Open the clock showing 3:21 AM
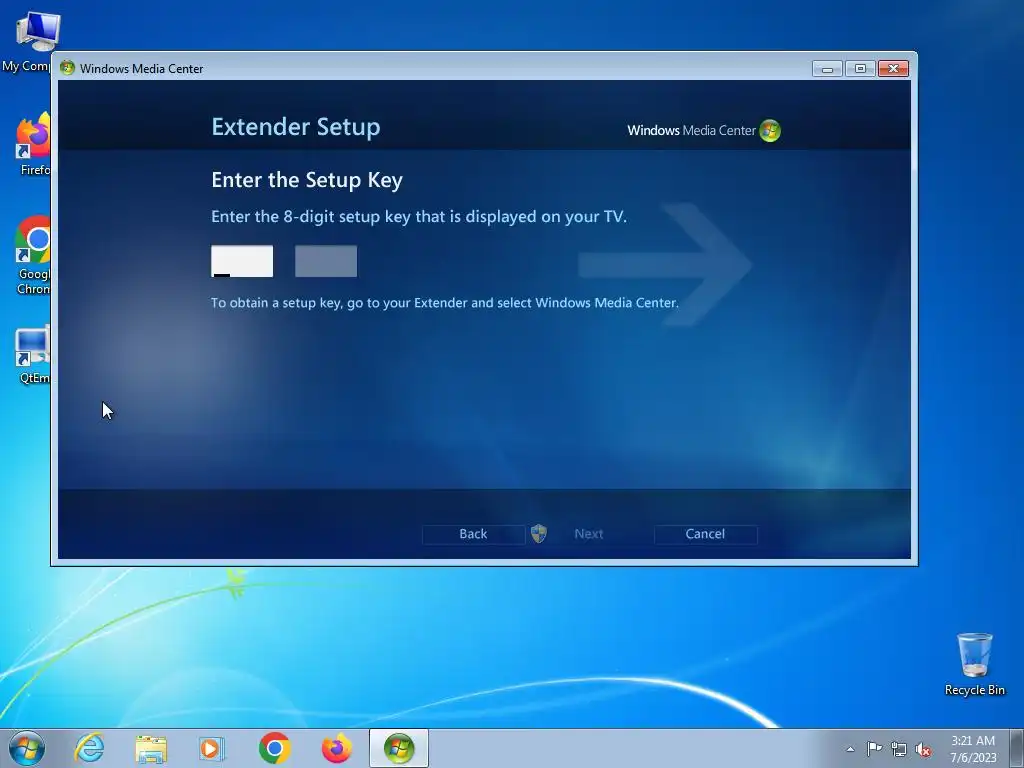The width and height of the screenshot is (1024, 768). pyautogui.click(x=973, y=749)
